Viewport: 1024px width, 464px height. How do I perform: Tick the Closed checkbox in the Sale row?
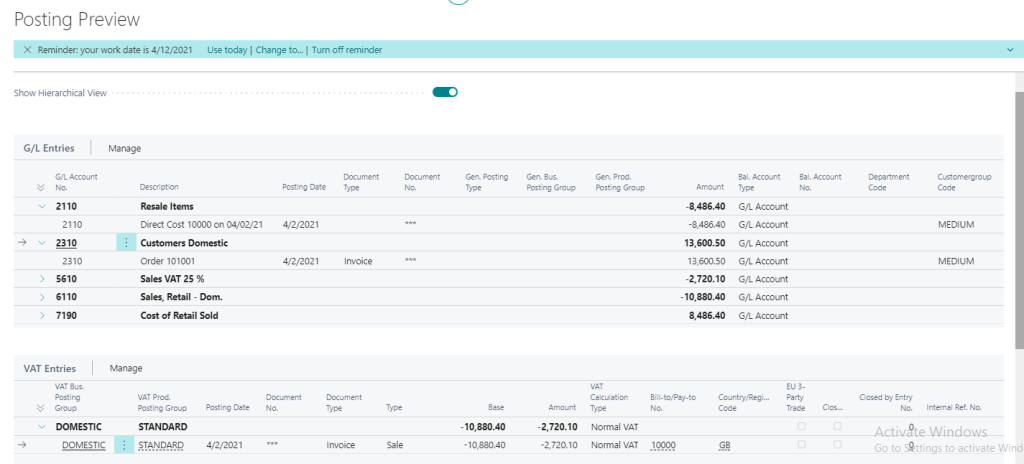tap(837, 445)
